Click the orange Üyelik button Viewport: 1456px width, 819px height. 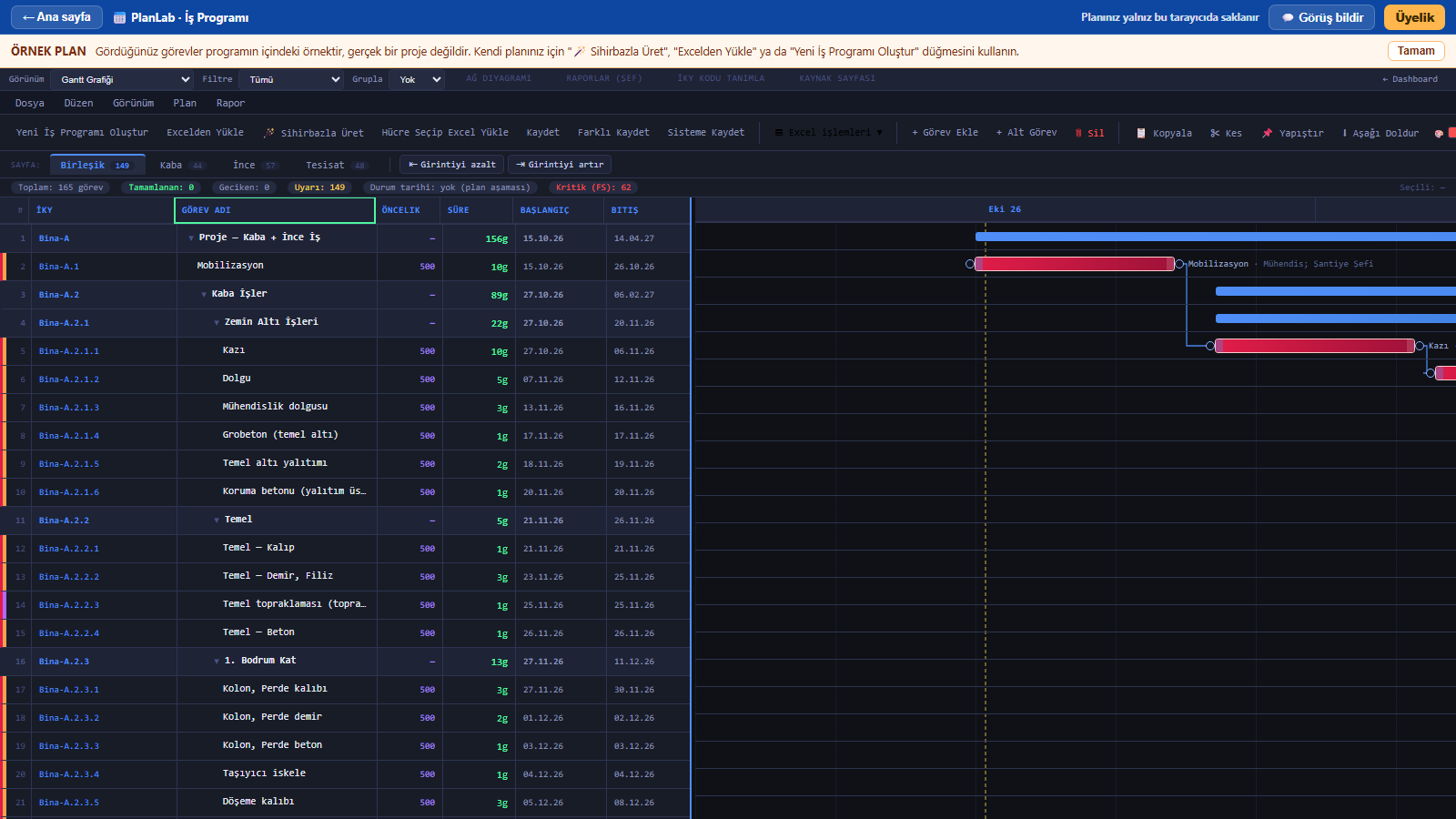click(x=1414, y=17)
